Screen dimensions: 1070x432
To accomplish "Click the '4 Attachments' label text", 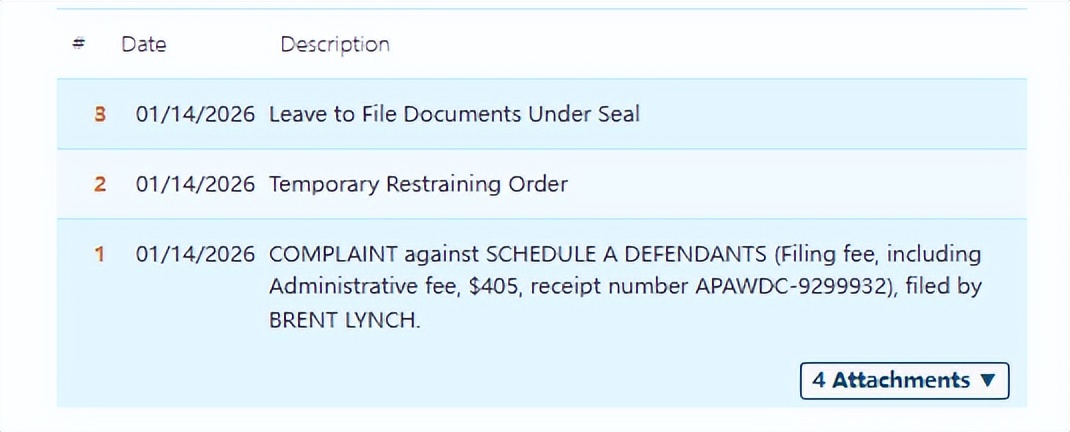I will [890, 380].
